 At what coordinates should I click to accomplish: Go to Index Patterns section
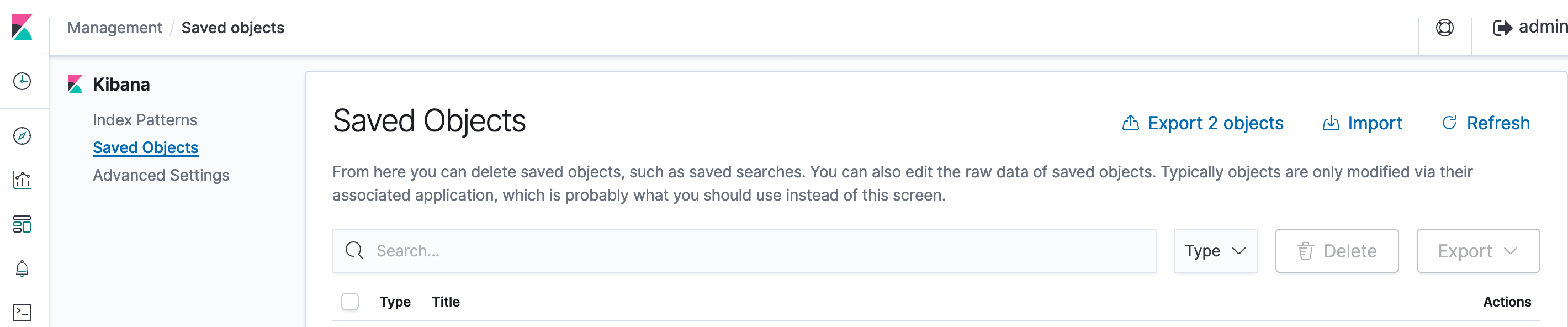(x=145, y=120)
